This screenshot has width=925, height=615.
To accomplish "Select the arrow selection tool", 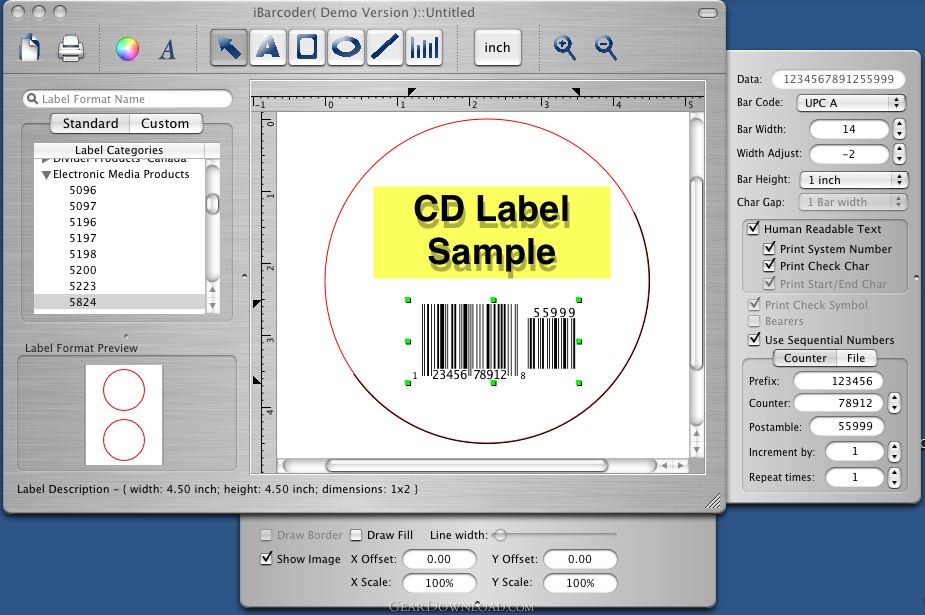I will click(x=229, y=48).
